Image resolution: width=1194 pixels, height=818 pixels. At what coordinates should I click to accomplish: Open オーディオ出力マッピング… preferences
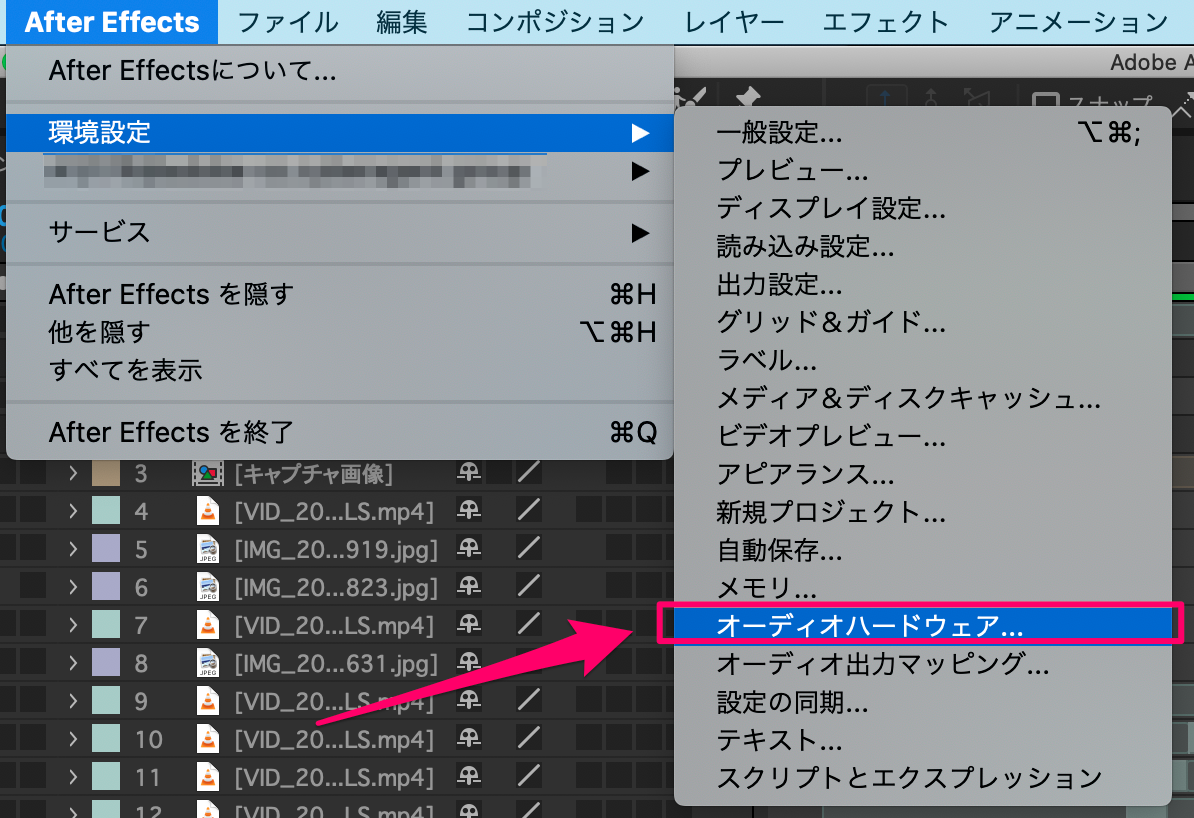(923, 664)
